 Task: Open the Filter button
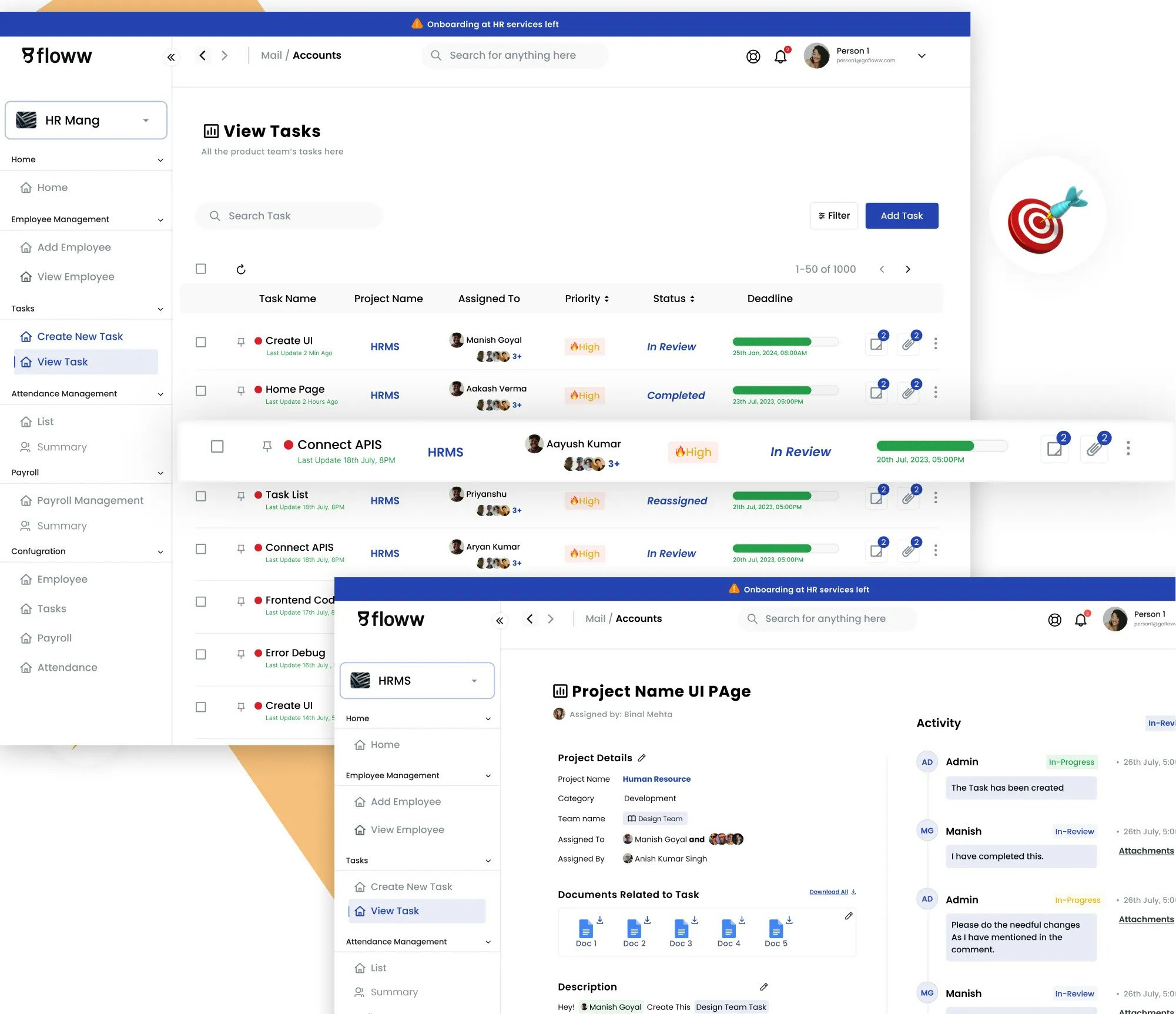(x=833, y=216)
